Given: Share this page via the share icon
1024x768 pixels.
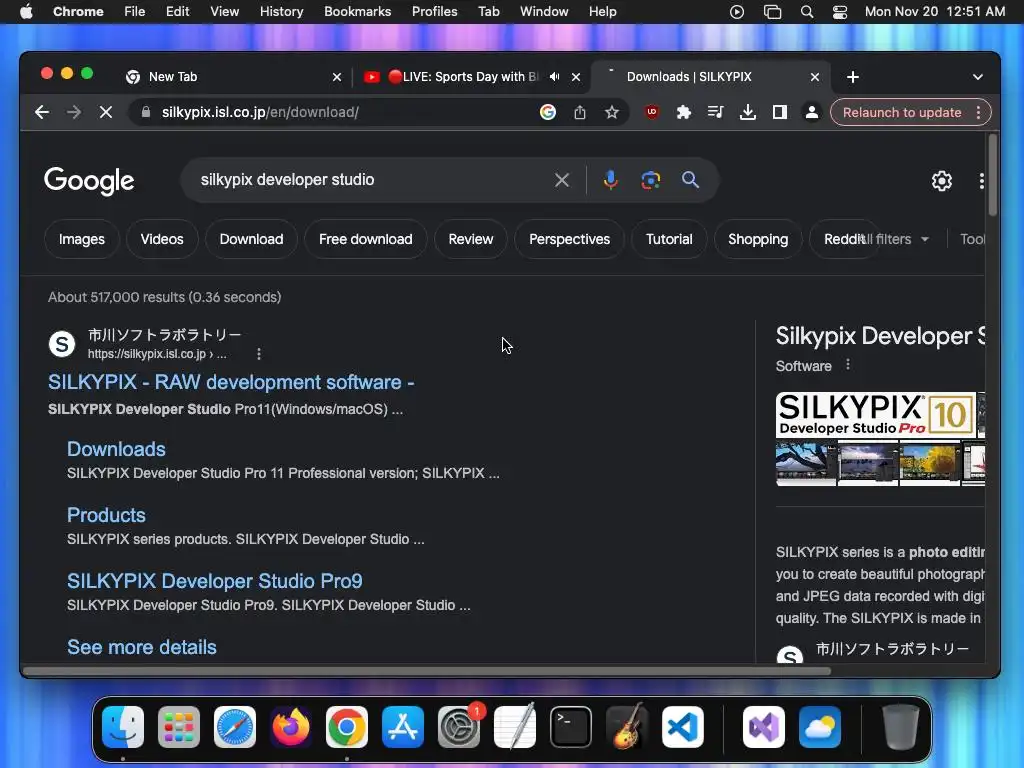Looking at the screenshot, I should click(x=579, y=112).
